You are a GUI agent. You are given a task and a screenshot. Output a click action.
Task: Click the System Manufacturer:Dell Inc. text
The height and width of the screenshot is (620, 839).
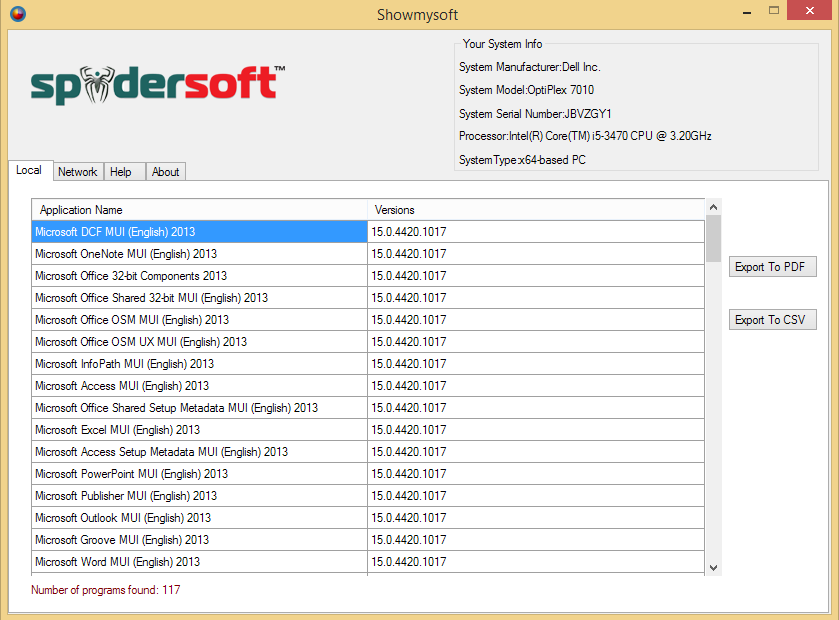[x=530, y=67]
